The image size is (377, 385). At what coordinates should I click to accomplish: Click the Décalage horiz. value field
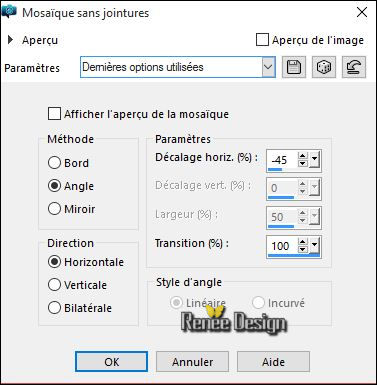(282, 160)
